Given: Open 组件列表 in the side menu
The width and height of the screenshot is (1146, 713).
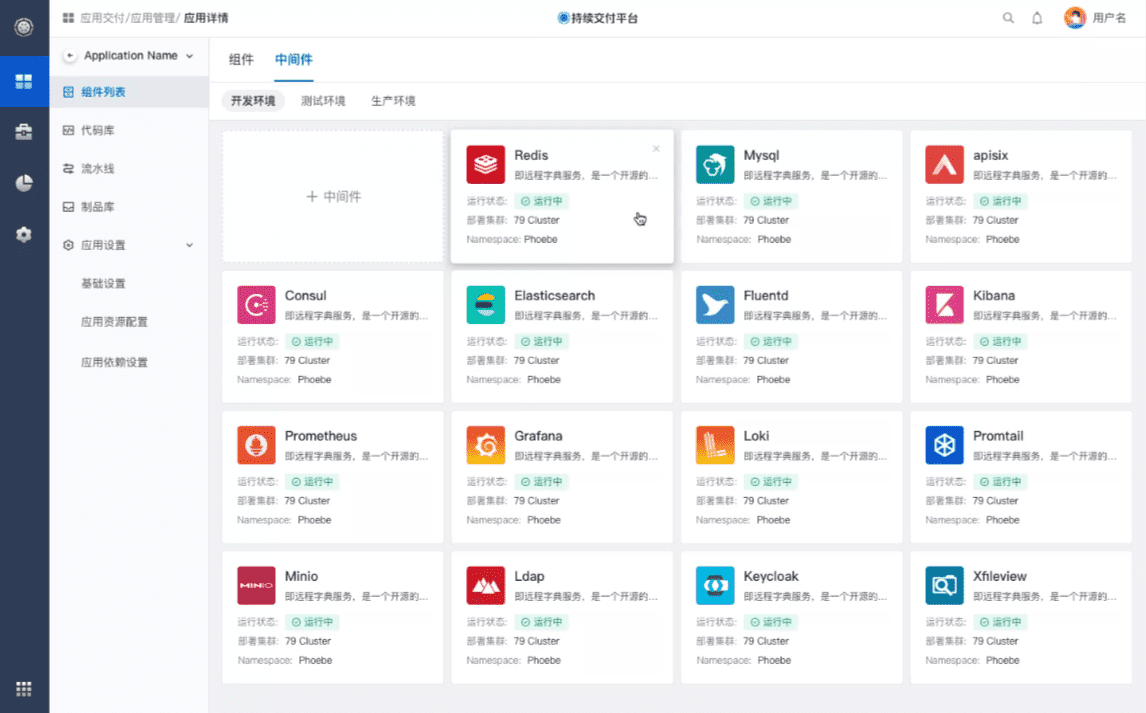Looking at the screenshot, I should 129,92.
